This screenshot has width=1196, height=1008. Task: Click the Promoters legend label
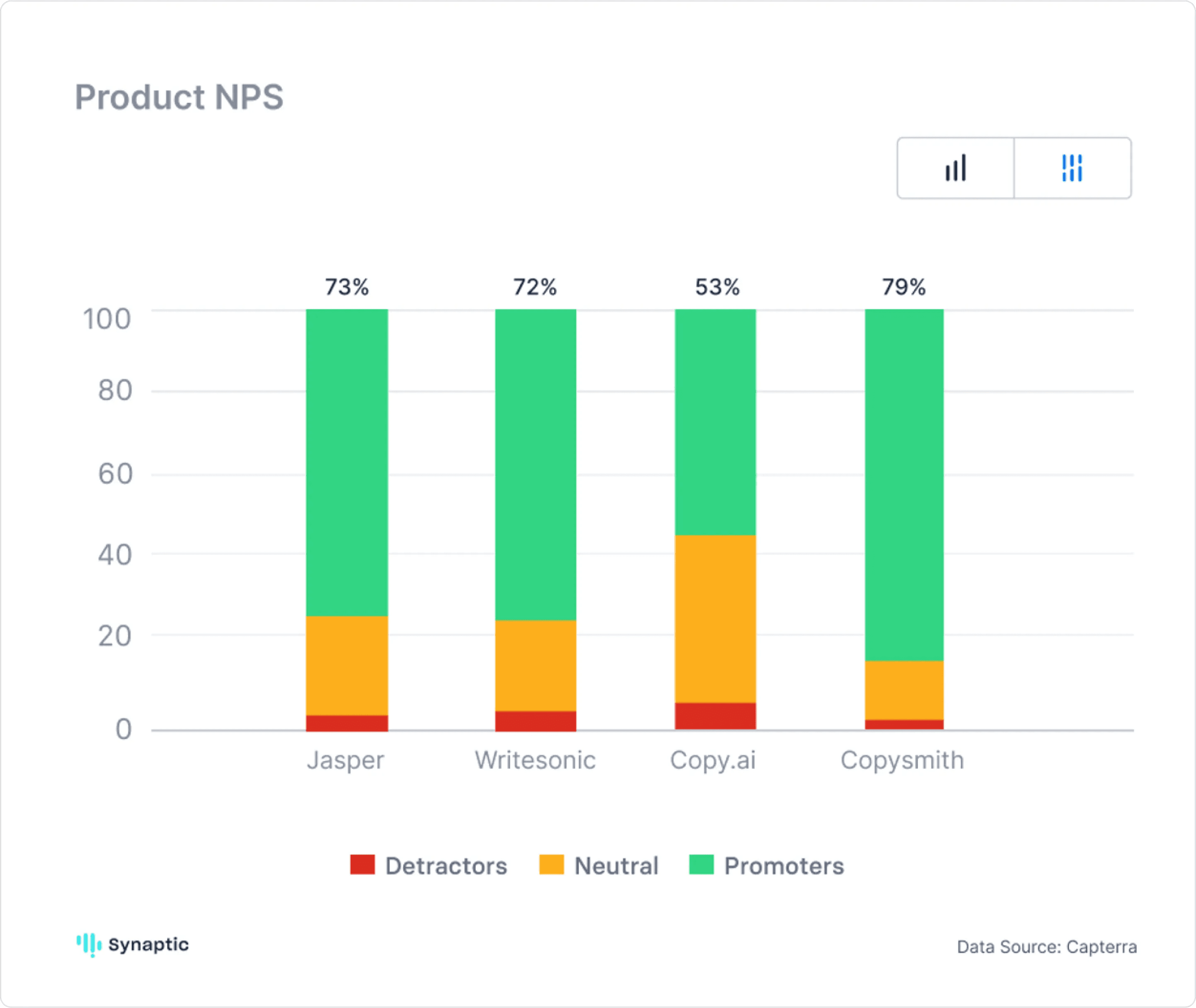tap(784, 866)
